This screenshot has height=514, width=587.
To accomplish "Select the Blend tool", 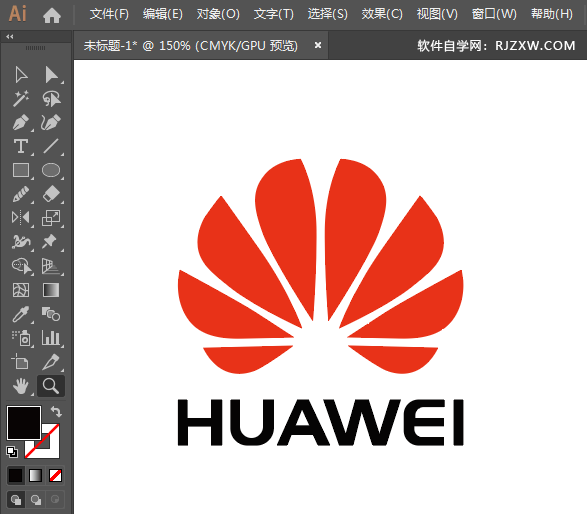I will [x=51, y=314].
